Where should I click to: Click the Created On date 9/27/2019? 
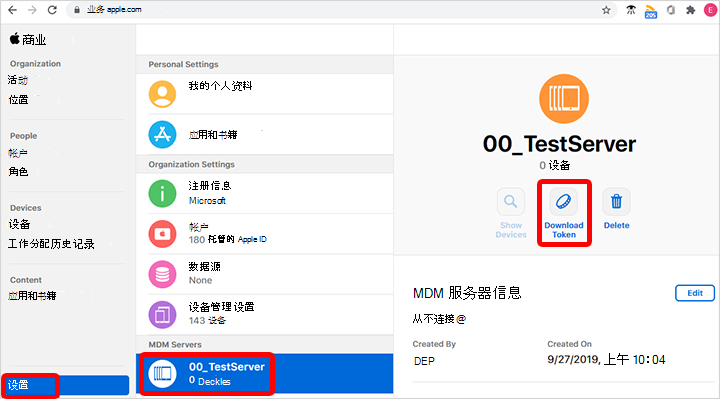[606, 360]
